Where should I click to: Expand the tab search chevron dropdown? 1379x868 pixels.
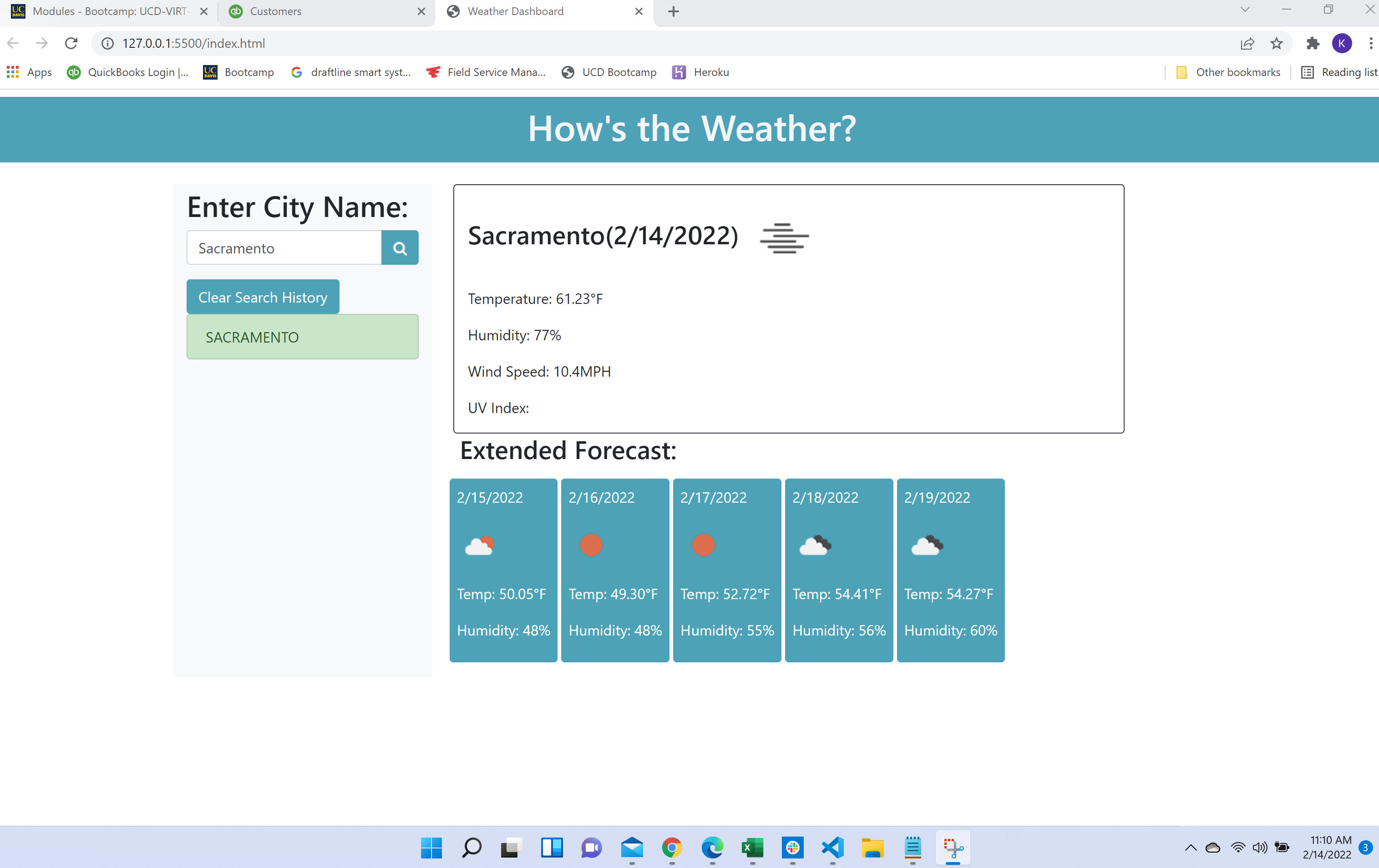[x=1244, y=10]
